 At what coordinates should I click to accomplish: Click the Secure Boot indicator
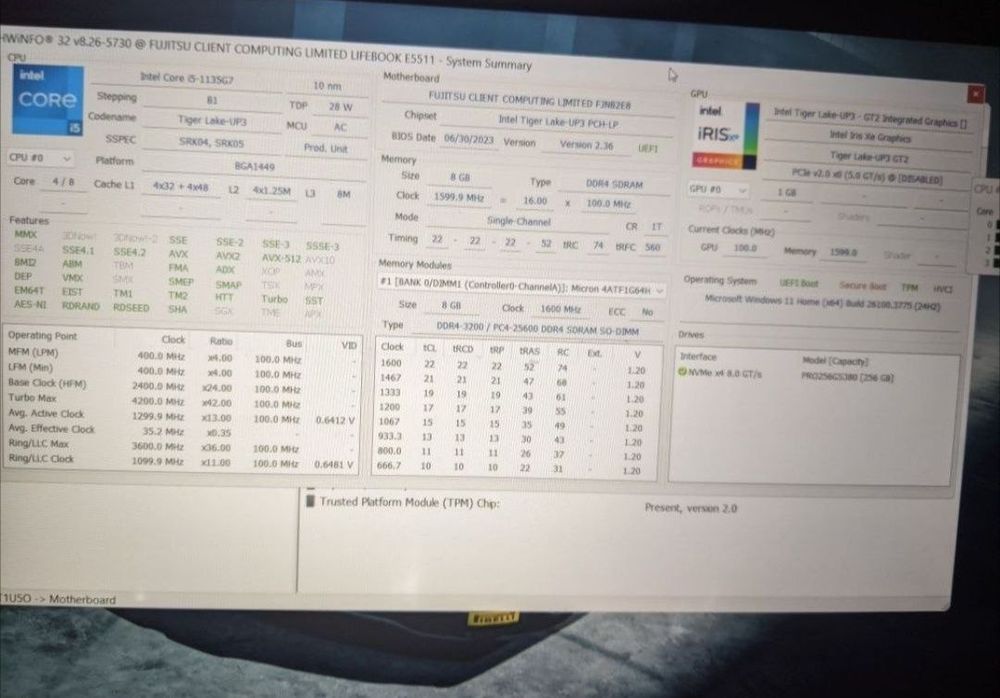point(862,285)
